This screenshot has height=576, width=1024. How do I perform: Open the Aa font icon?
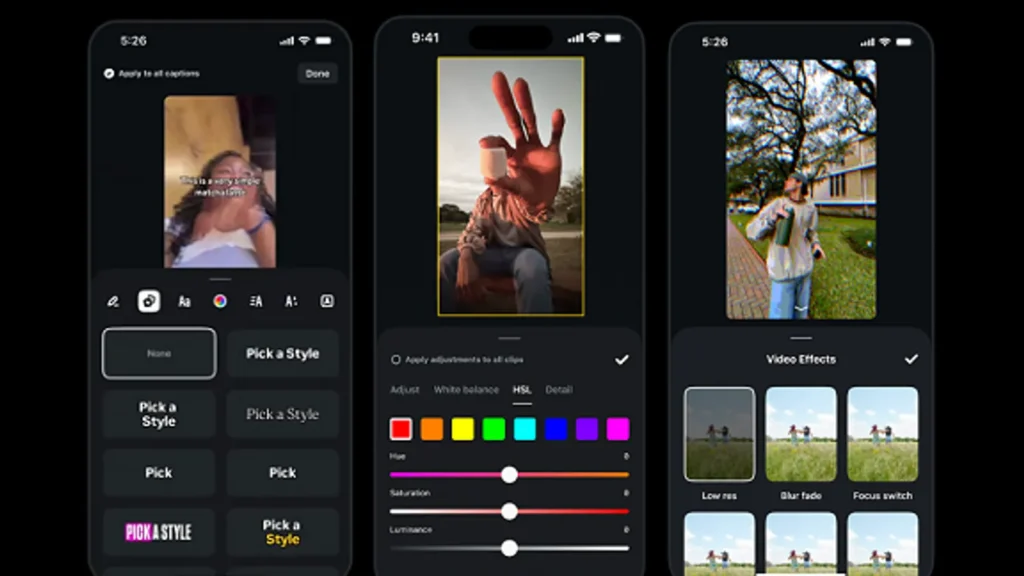coord(184,301)
